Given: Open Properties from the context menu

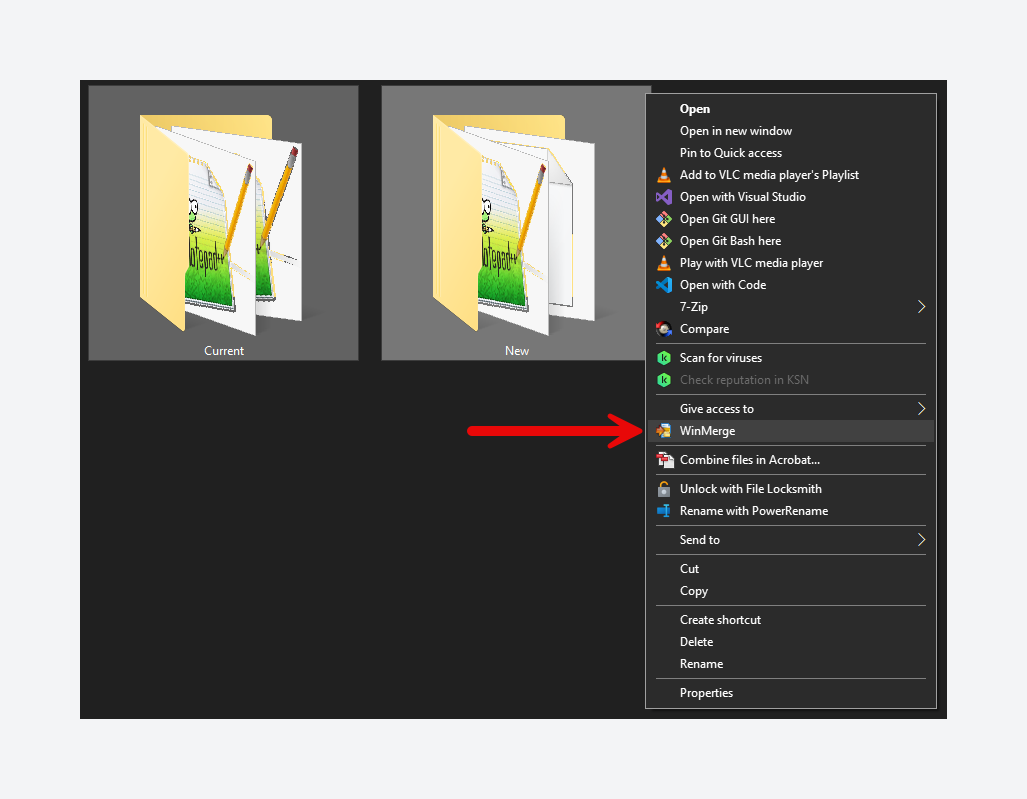Looking at the screenshot, I should [791, 693].
